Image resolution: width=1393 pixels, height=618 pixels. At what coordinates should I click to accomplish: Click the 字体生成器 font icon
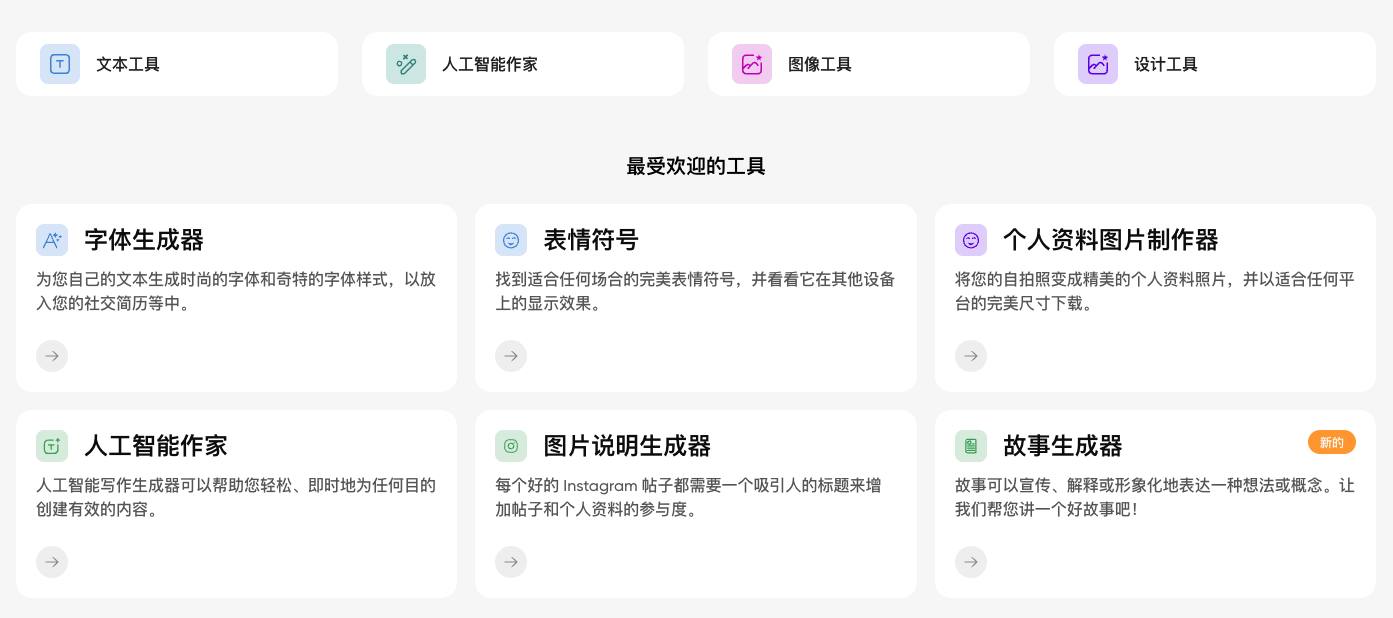point(52,240)
